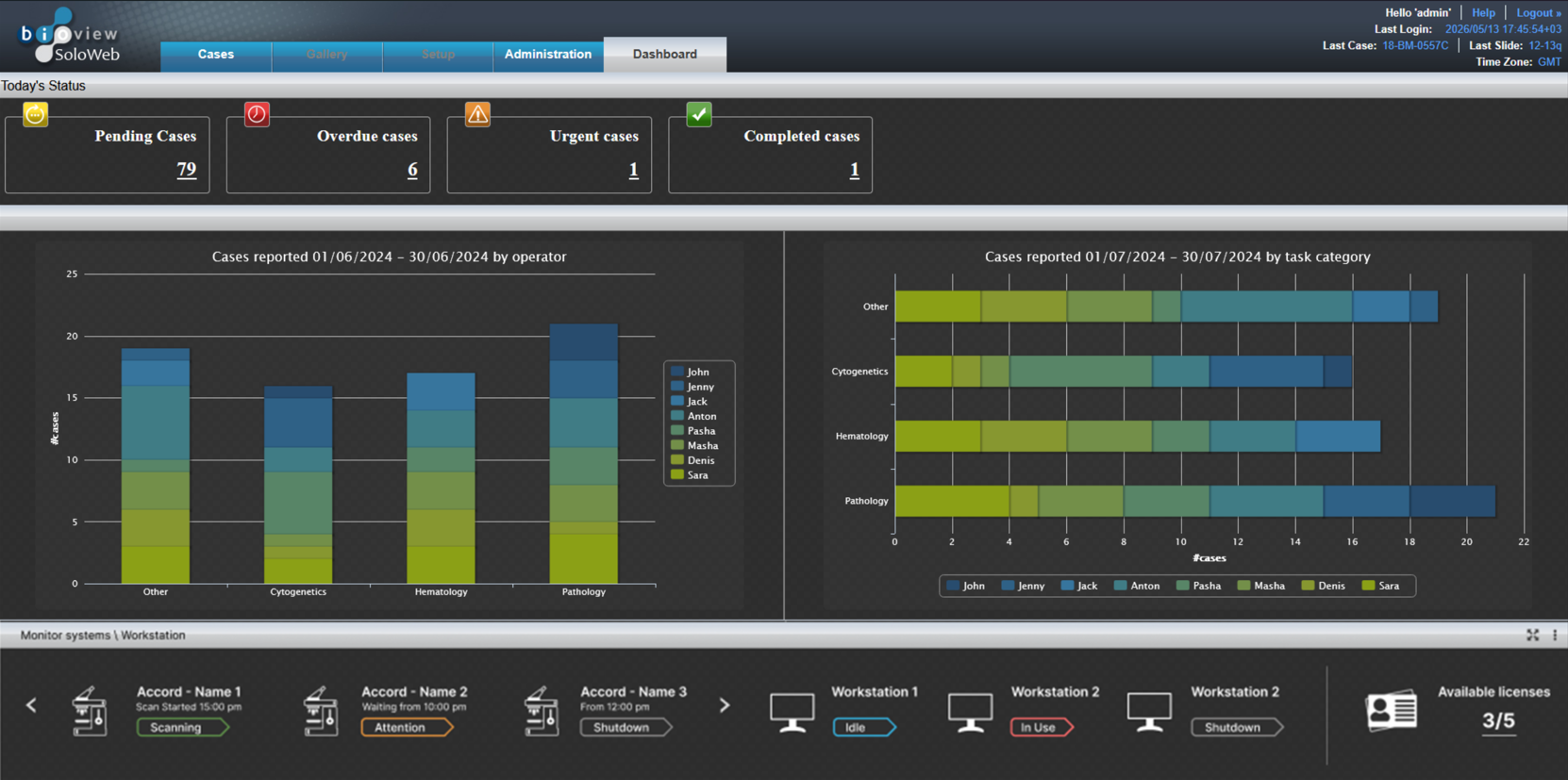The image size is (1568, 780).
Task: Toggle Jack in the task category legend
Action: click(x=1079, y=586)
